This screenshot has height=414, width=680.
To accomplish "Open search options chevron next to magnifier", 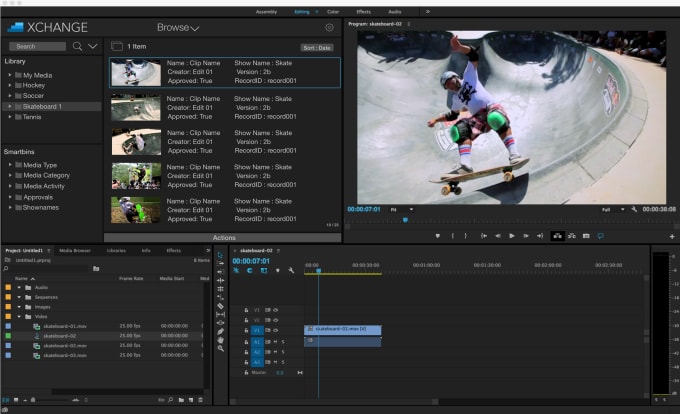I will pos(93,46).
